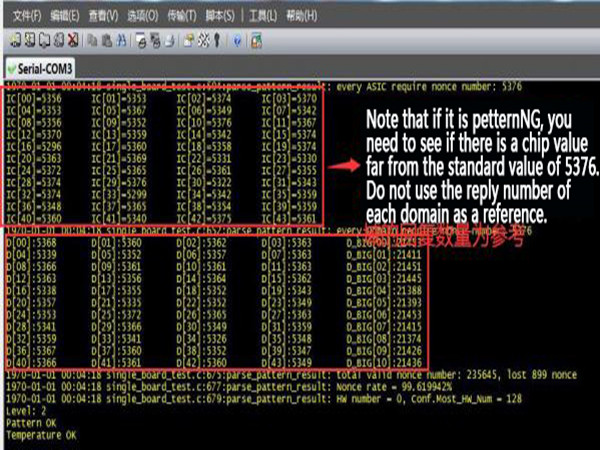Click the IC[00]=5356 value

point(34,99)
